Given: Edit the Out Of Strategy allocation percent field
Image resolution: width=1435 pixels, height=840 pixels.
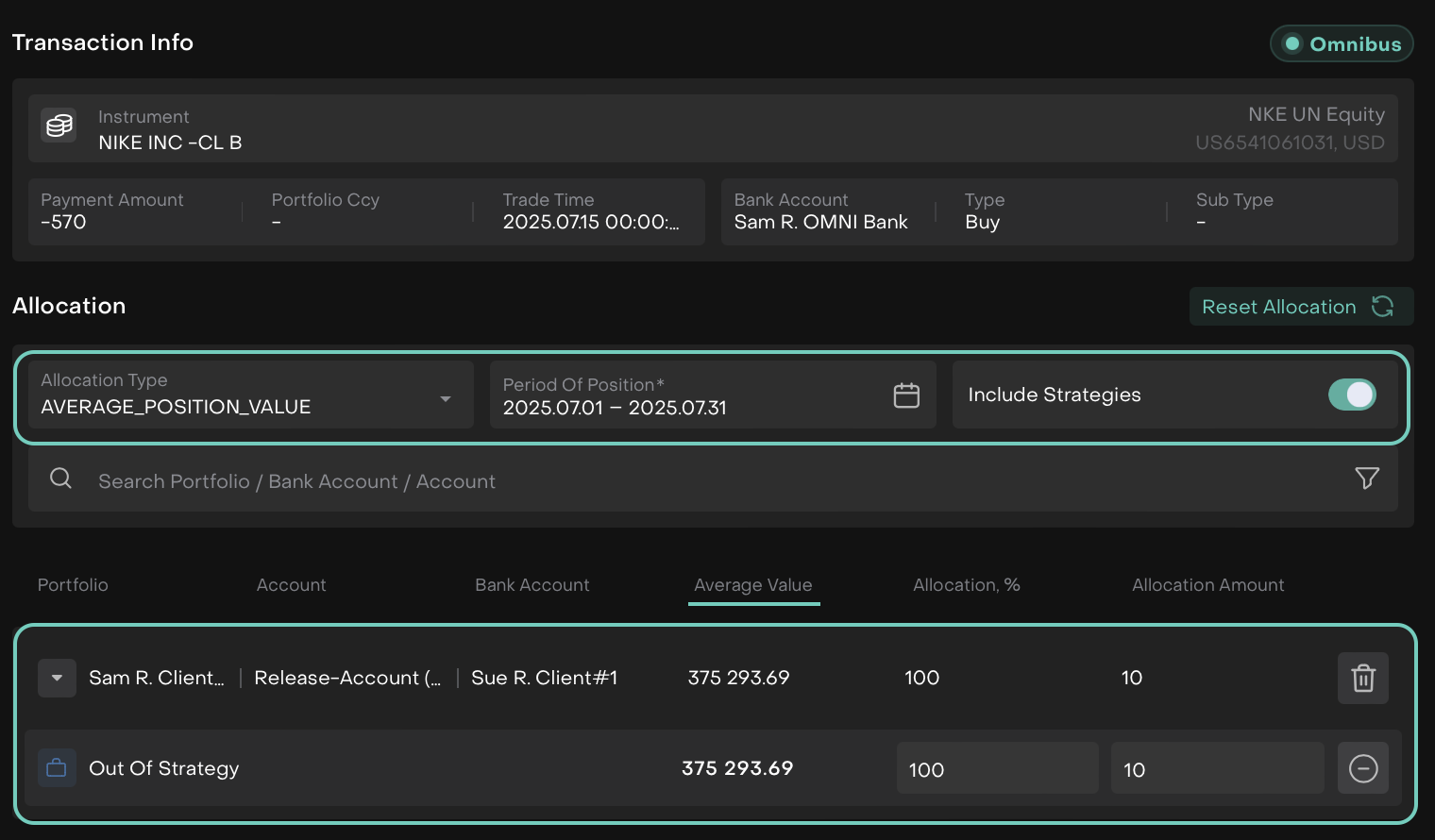Looking at the screenshot, I should 997,768.
